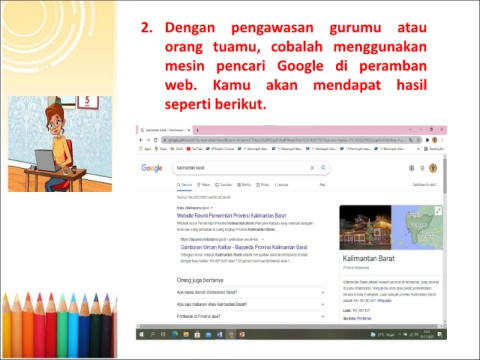Clear the search box with X
Viewport: 480px width, 360px height.
(312, 168)
